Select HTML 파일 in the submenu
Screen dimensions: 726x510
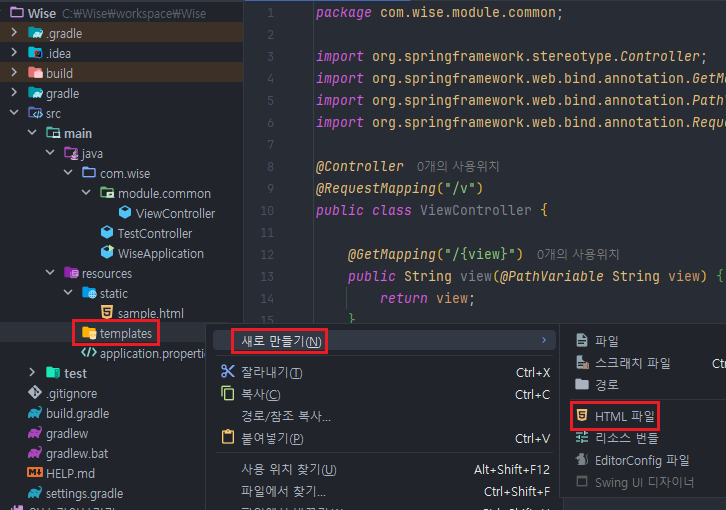coord(625,416)
